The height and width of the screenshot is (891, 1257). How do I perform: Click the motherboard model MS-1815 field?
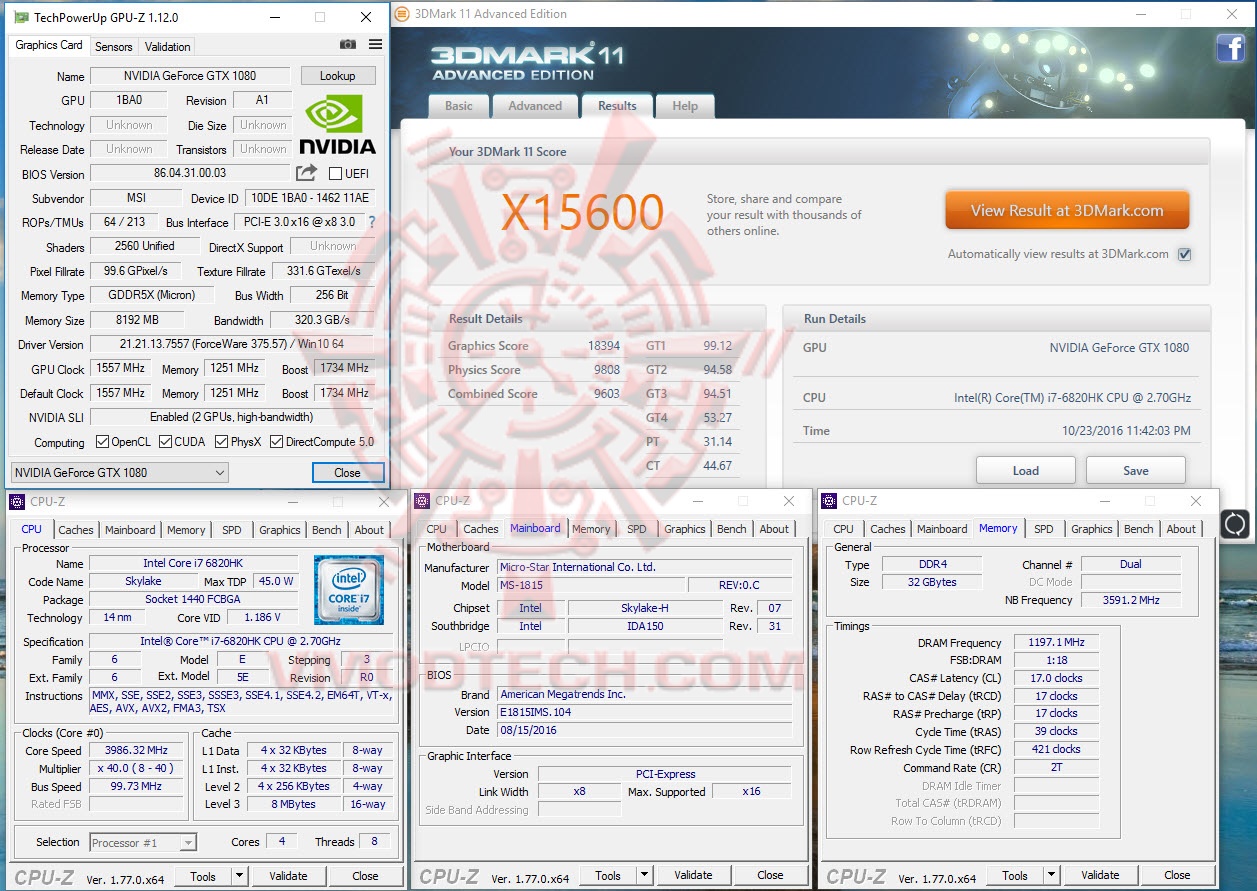(x=590, y=586)
